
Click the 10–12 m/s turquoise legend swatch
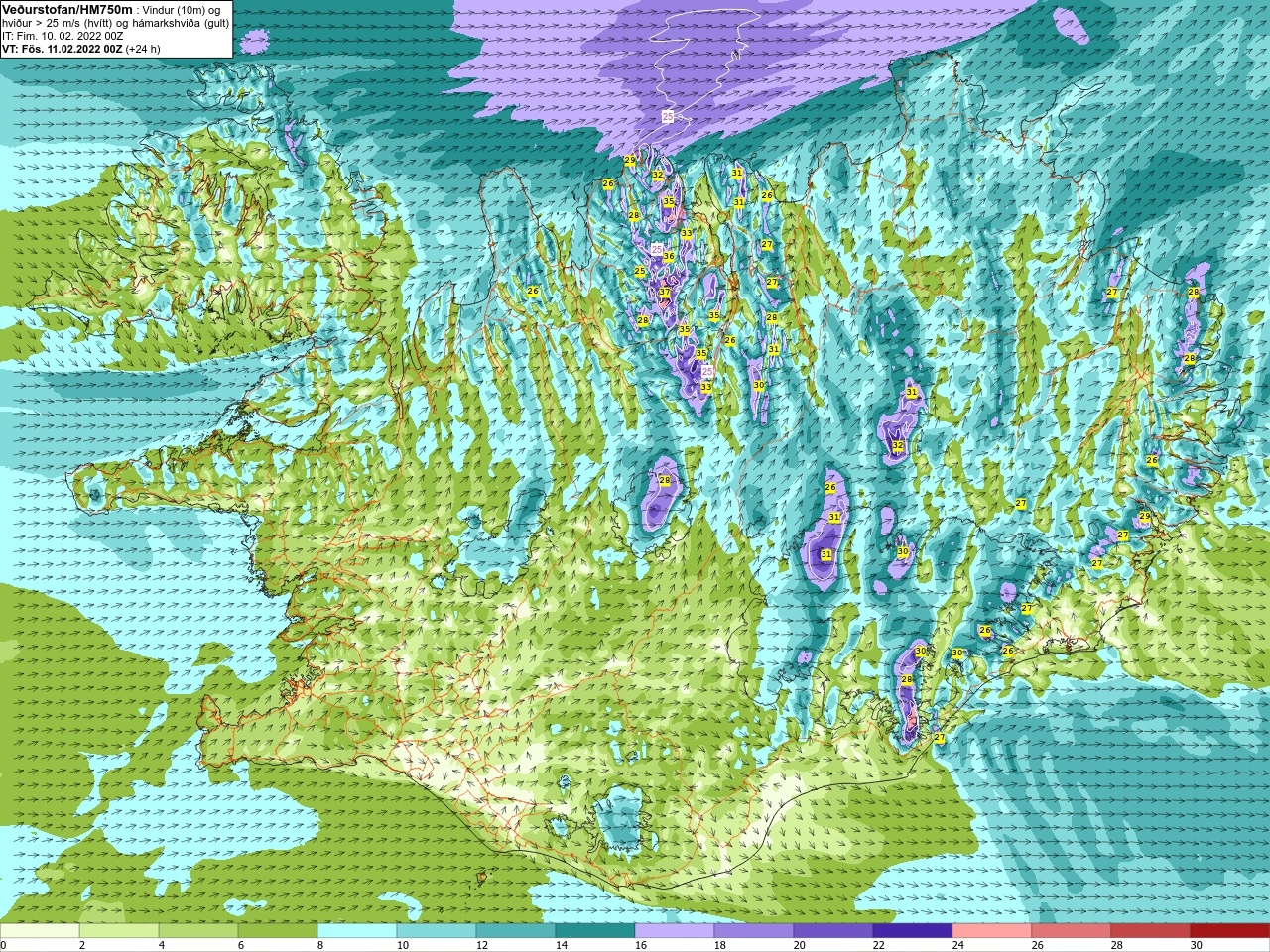(437, 931)
